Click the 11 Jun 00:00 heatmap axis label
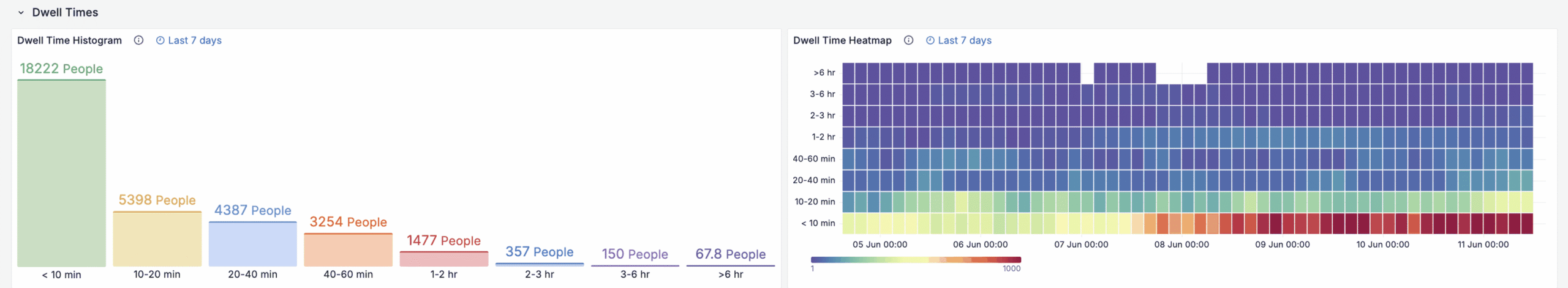 (1483, 245)
